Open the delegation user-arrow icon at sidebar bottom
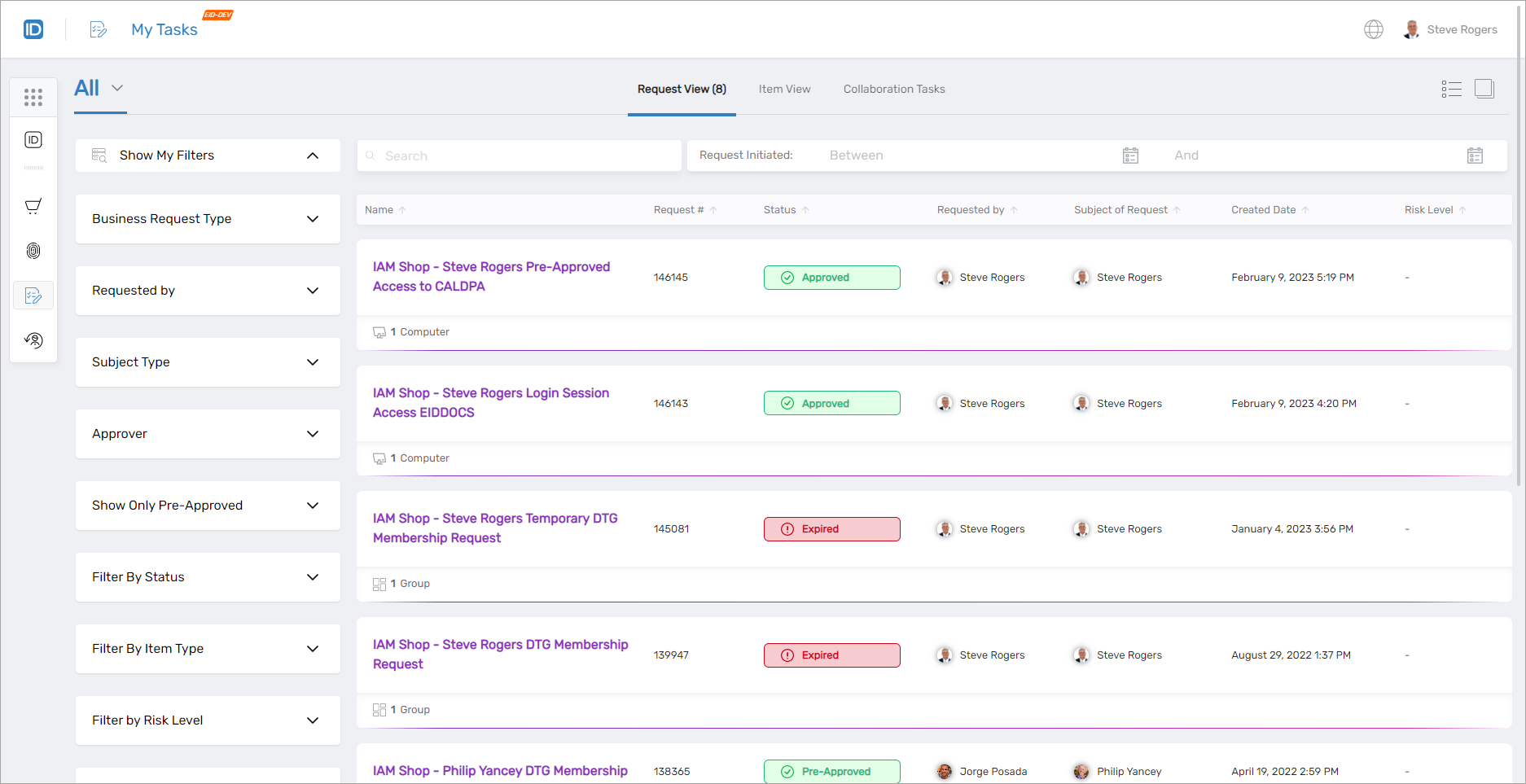The image size is (1526, 784). (x=33, y=340)
